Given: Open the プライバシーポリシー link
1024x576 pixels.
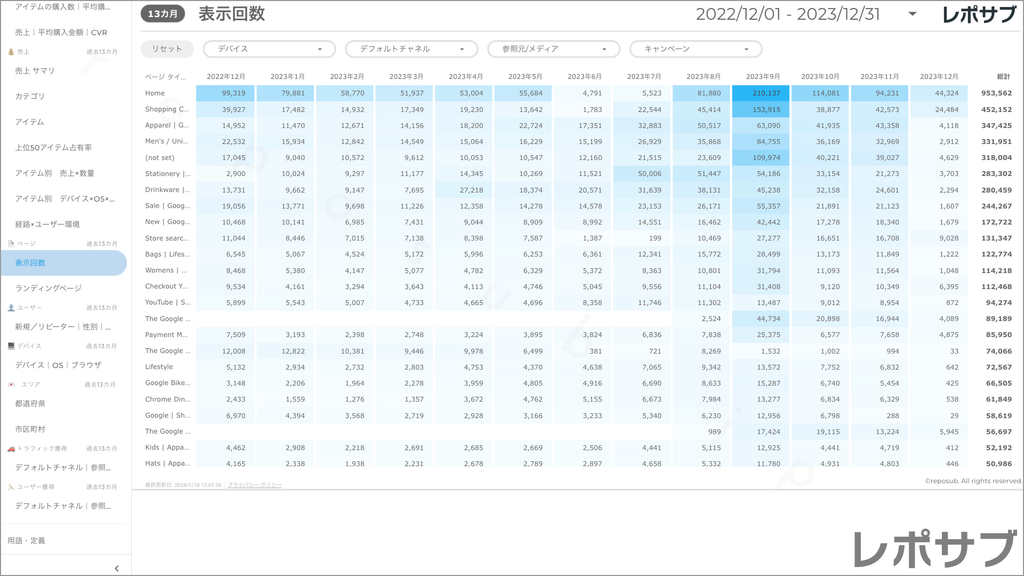Looking at the screenshot, I should pos(254,484).
